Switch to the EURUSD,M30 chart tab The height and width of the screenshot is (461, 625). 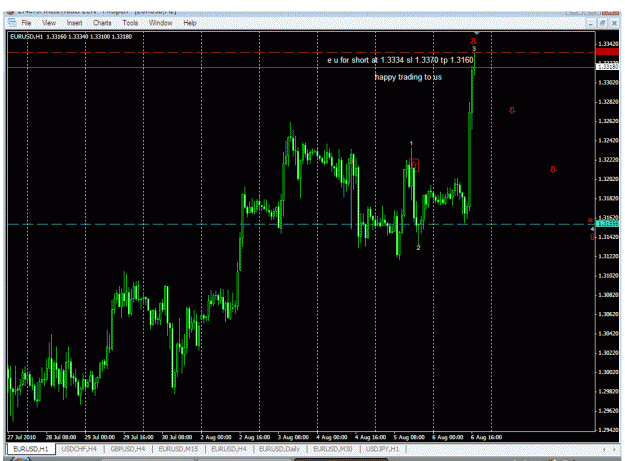[x=332, y=449]
